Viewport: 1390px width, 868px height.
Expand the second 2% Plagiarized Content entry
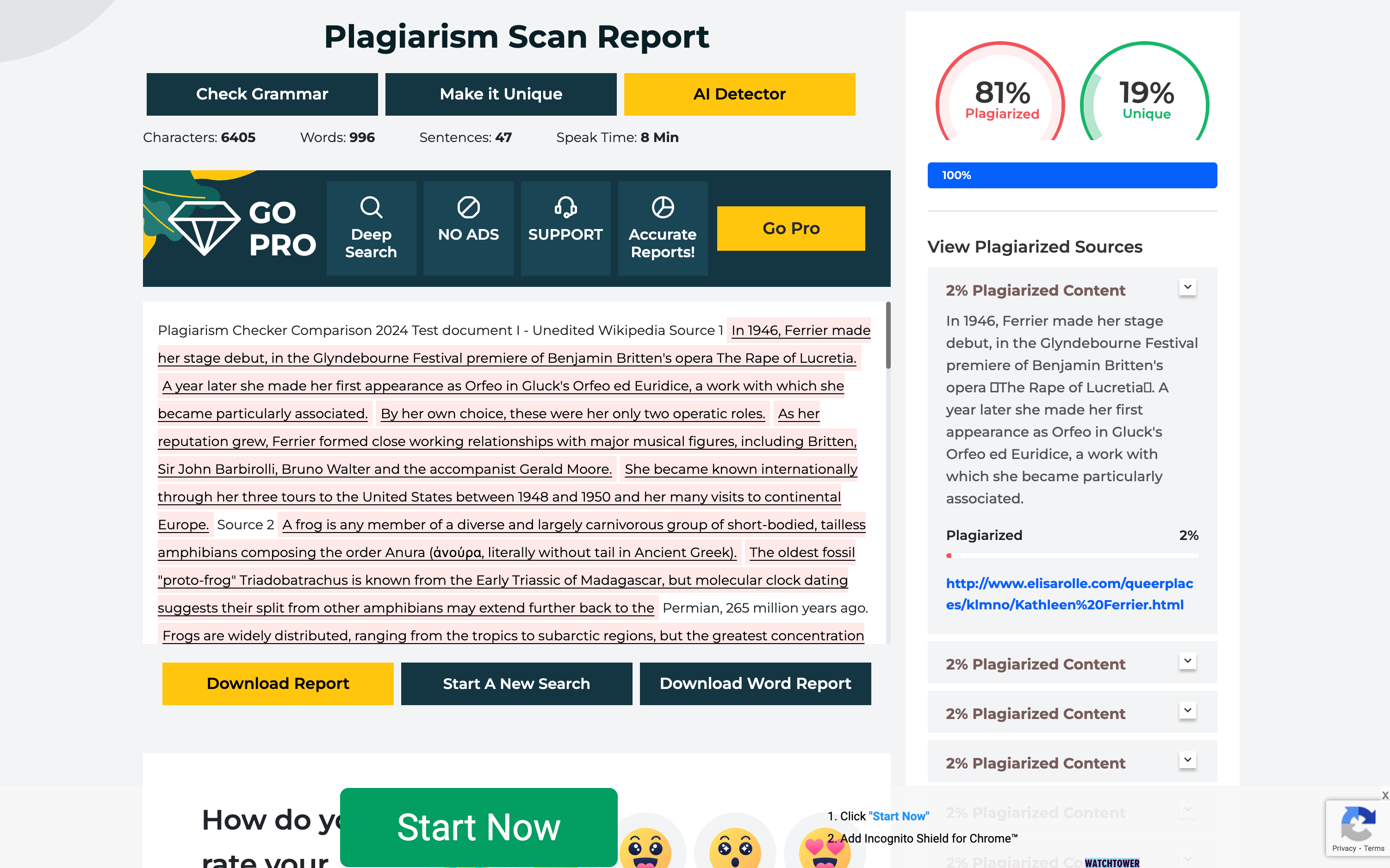coord(1188,660)
